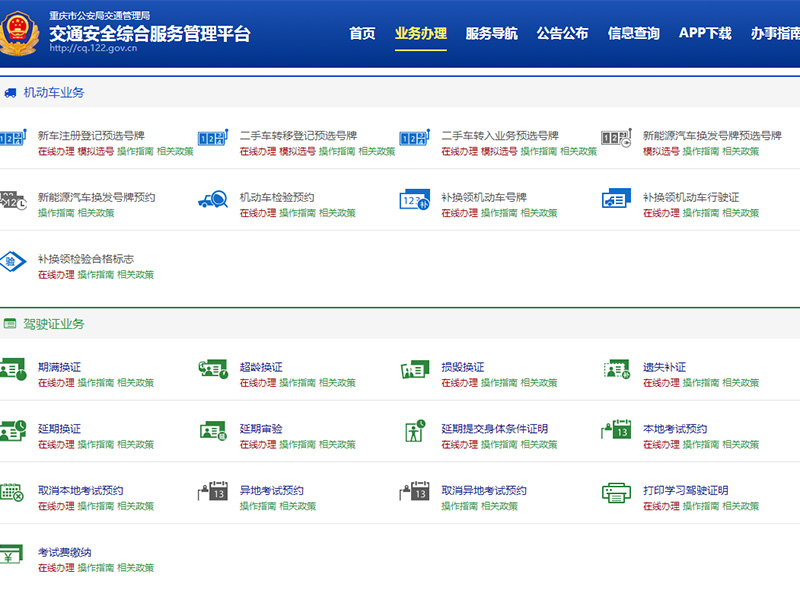Screen dimensions: 800x600
Task: Click the 补换领机动车行驶证 icon
Action: pos(615,201)
